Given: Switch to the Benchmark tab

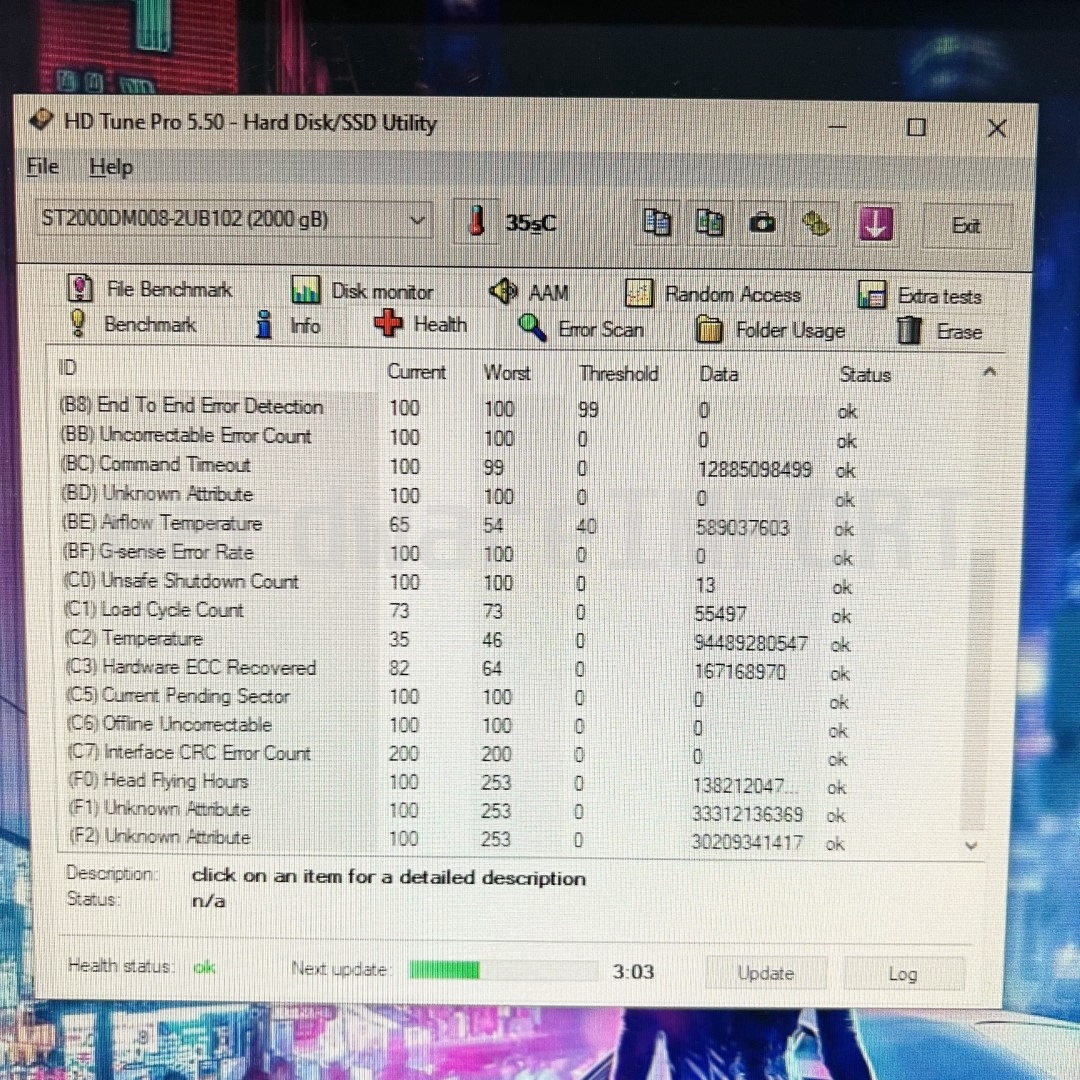Looking at the screenshot, I should click(134, 324).
